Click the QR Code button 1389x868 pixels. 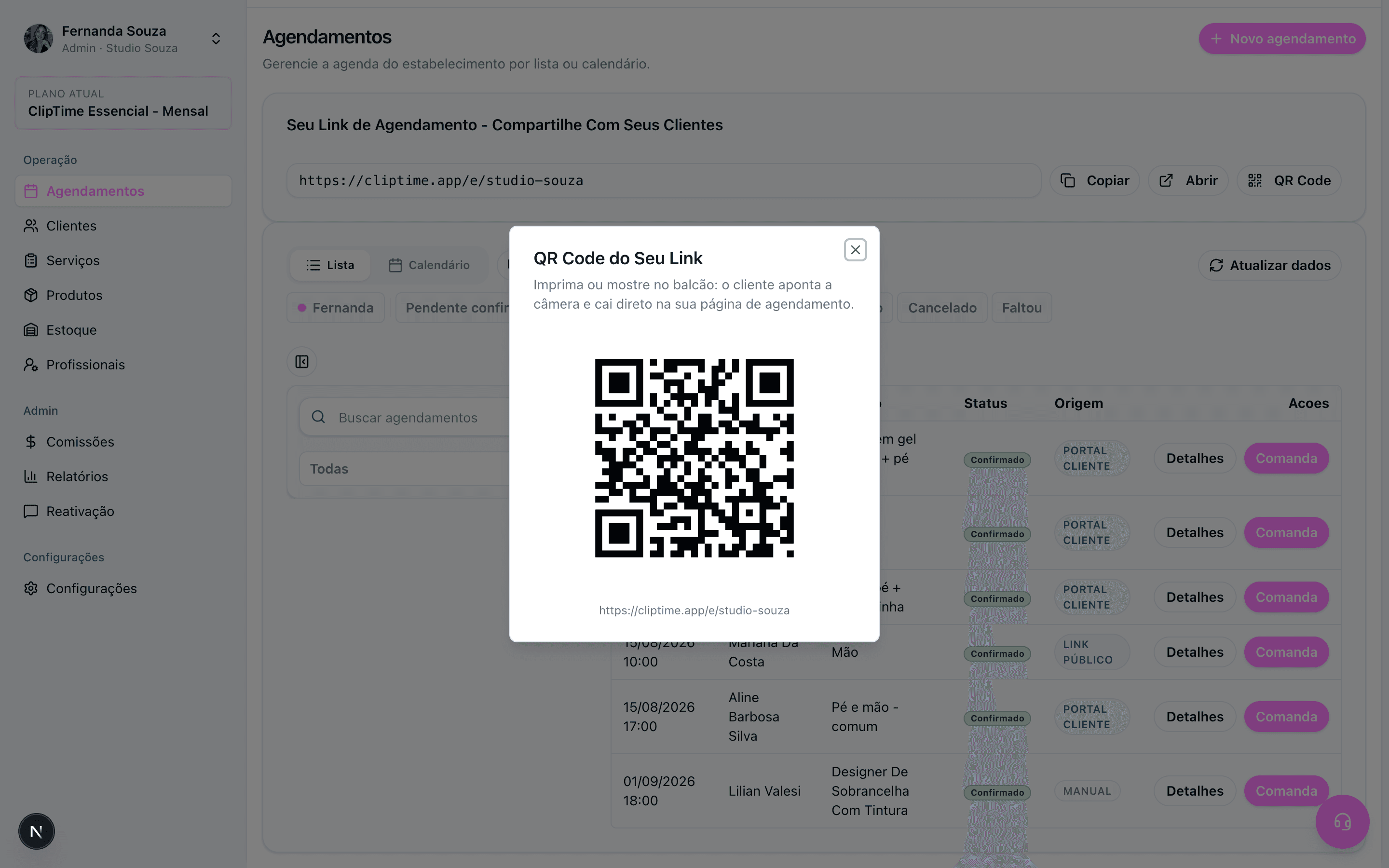point(1289,180)
